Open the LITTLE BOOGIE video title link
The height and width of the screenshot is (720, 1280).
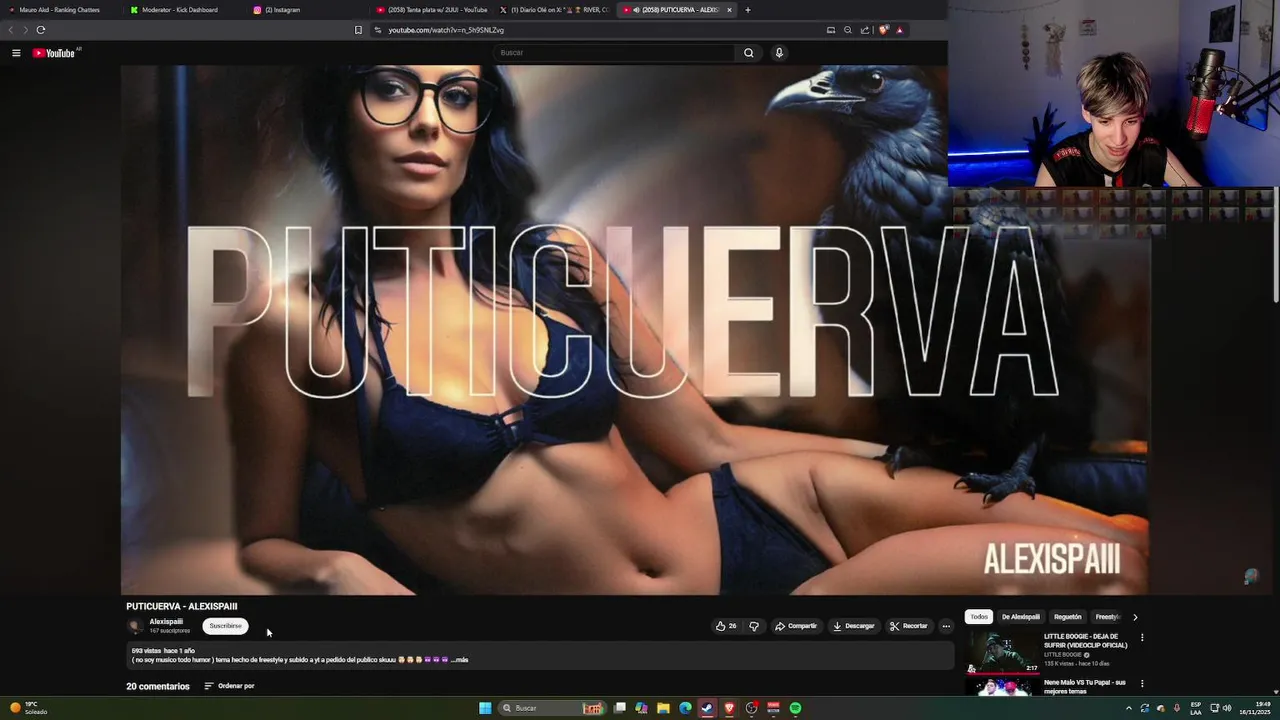(1085, 641)
